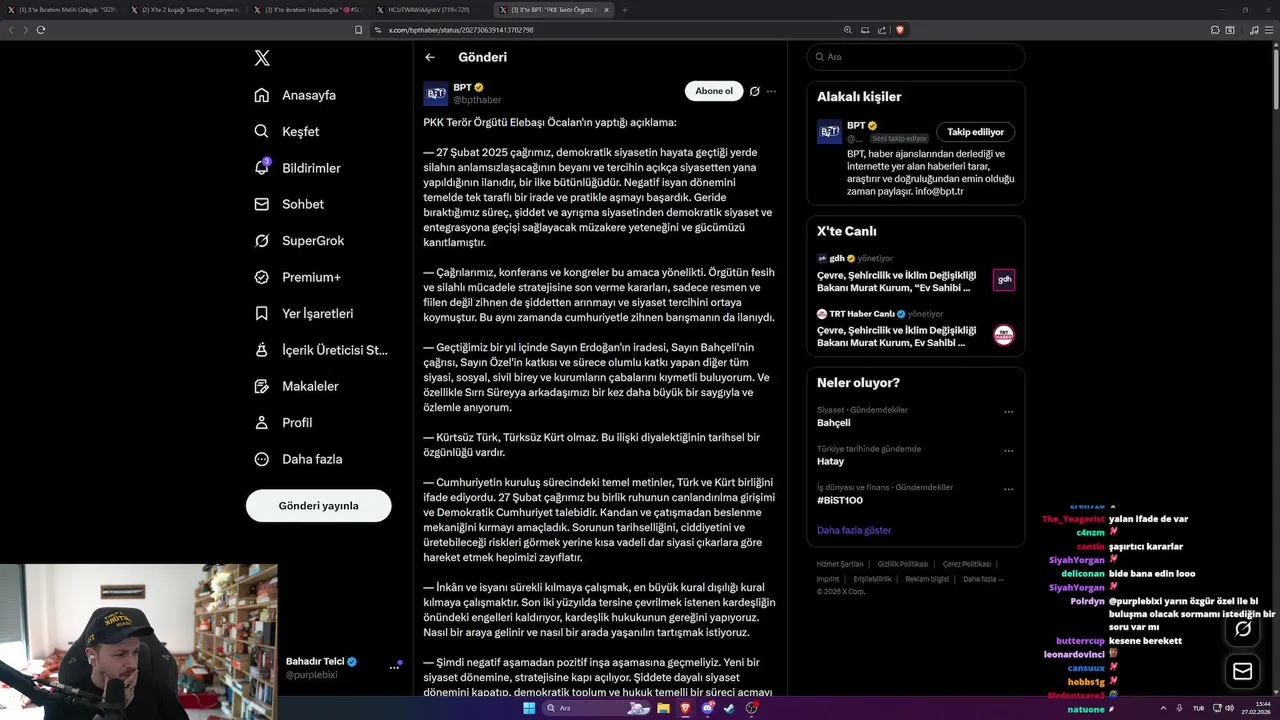Click address bar URL
1280x720 pixels.
pos(461,30)
